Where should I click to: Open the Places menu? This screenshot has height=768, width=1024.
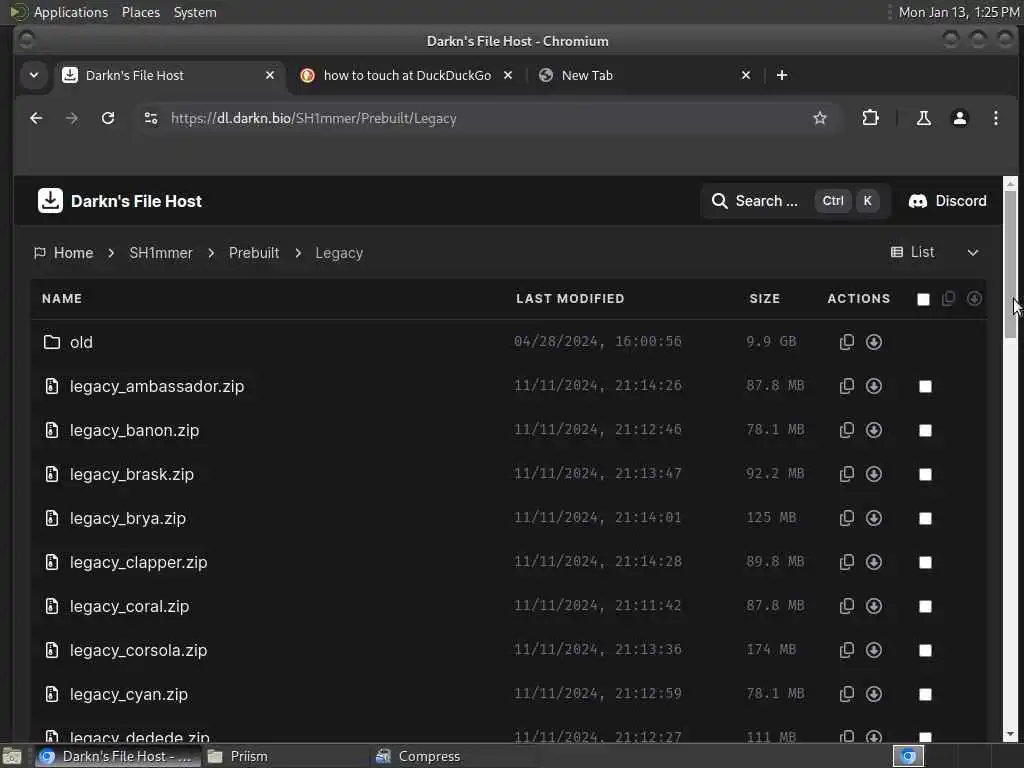point(140,12)
